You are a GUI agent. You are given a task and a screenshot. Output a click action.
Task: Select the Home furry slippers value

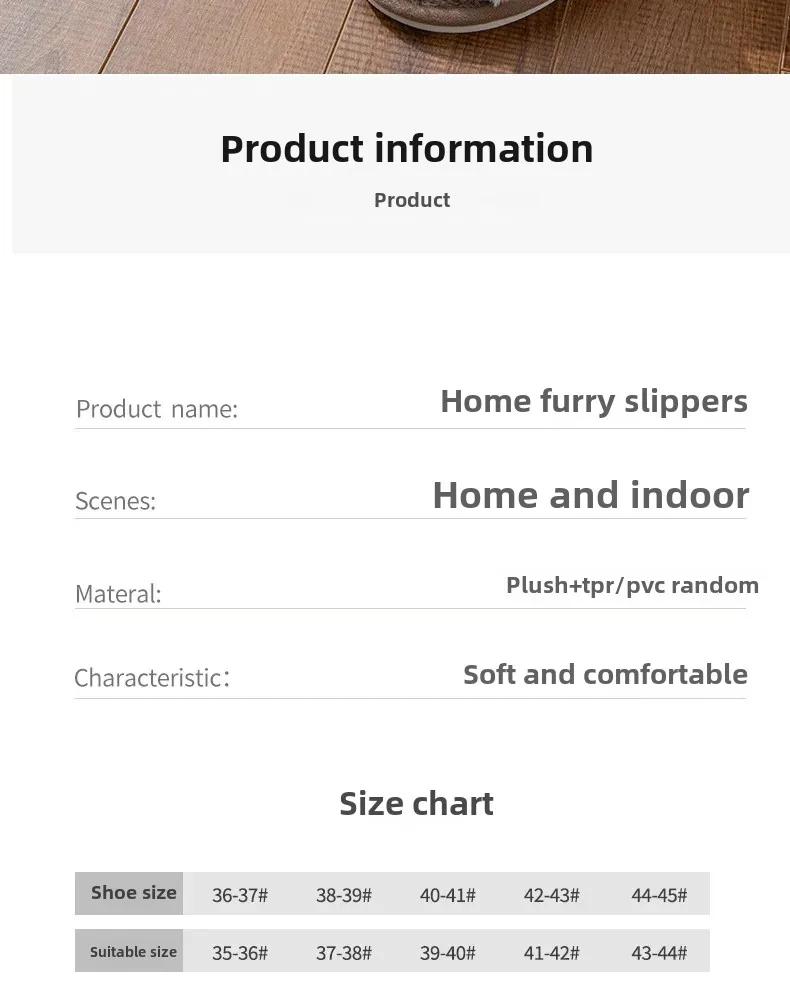594,402
